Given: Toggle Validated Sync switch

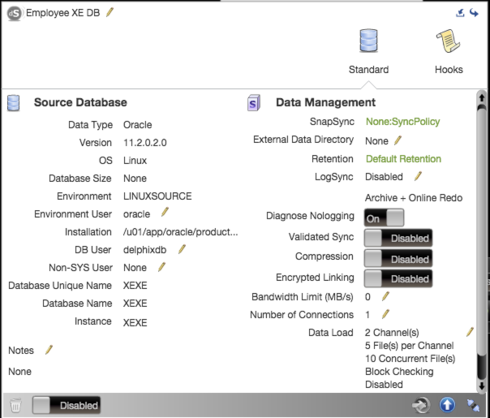Looking at the screenshot, I should point(398,238).
